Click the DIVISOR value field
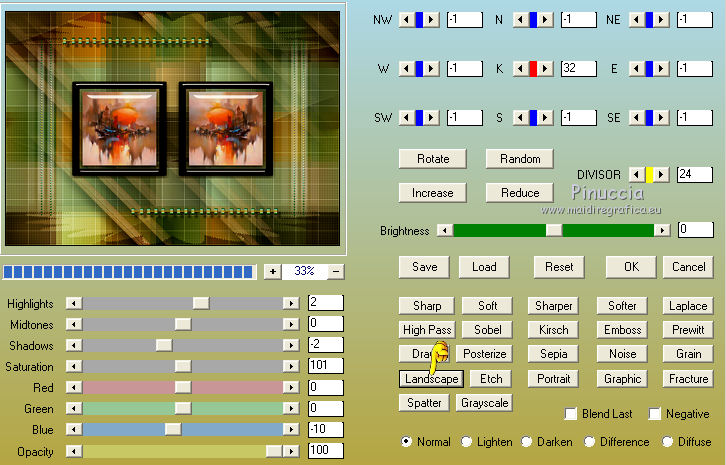Viewport: 726px width, 465px height. point(695,175)
